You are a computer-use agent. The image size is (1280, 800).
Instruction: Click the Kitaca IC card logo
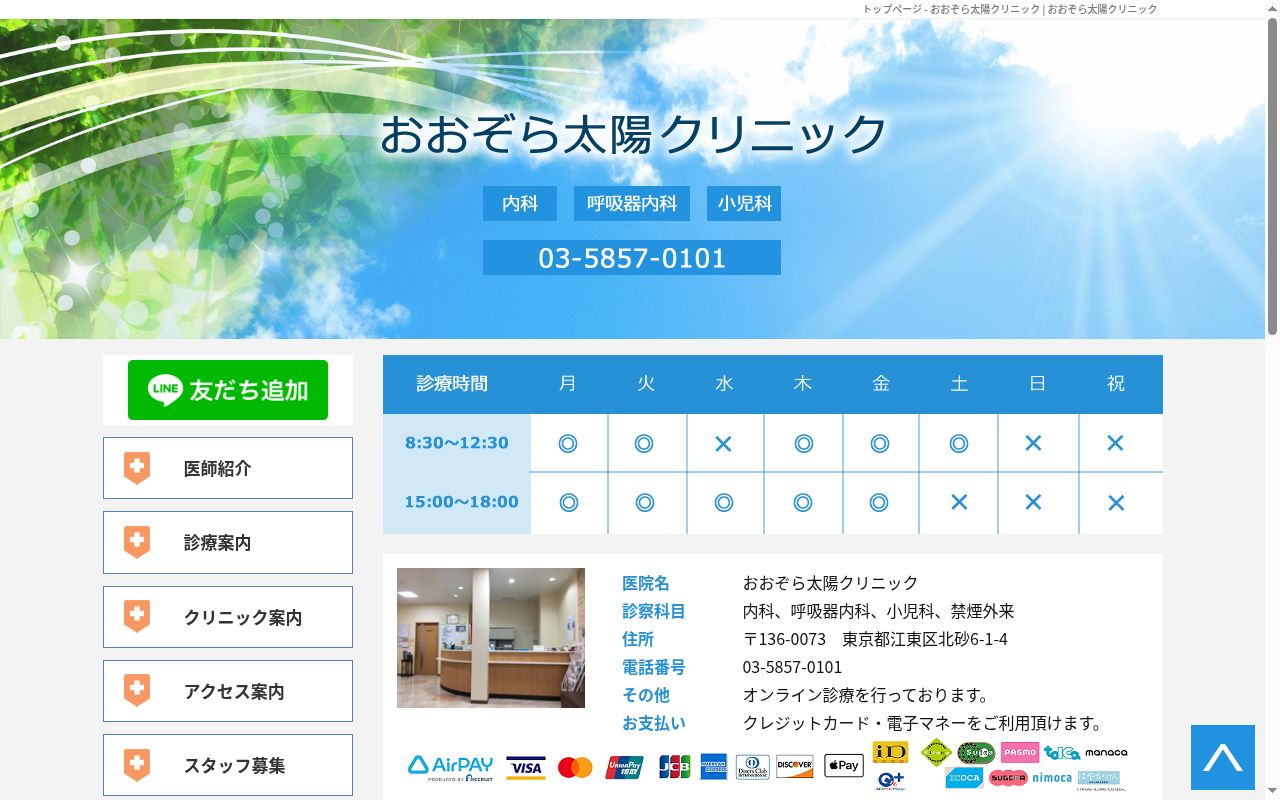[x=936, y=752]
